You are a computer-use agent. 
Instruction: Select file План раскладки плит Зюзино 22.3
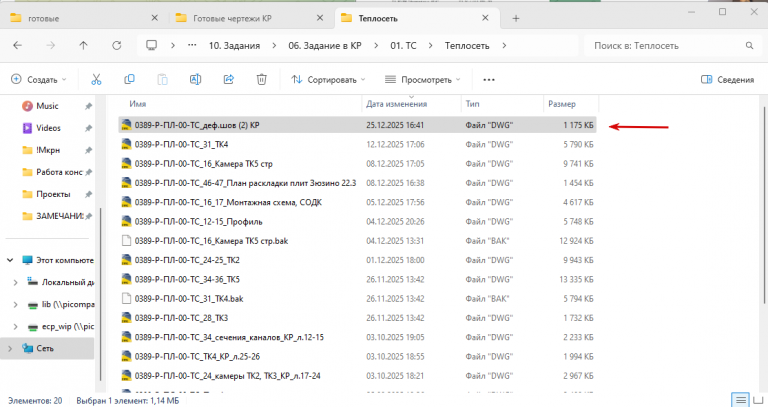click(x=357, y=183)
